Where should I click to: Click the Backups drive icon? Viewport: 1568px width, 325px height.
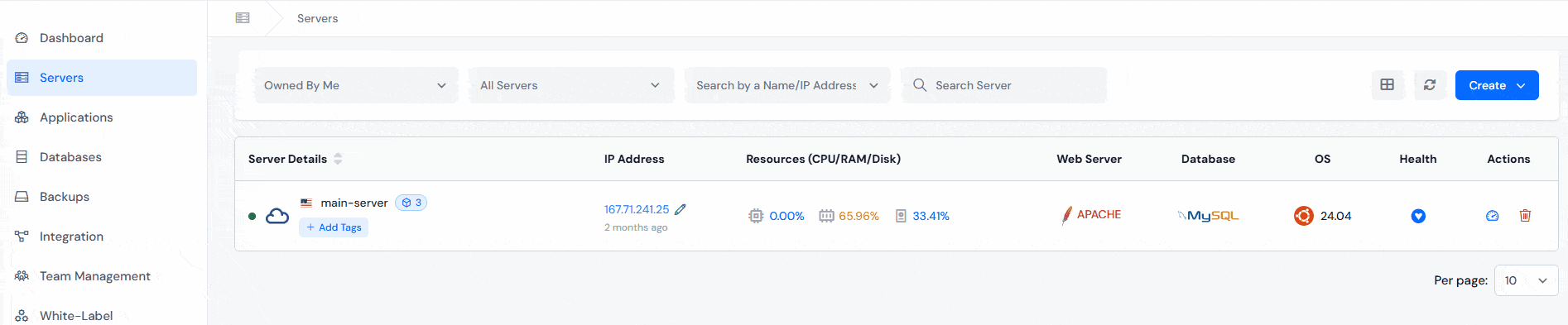(x=22, y=197)
